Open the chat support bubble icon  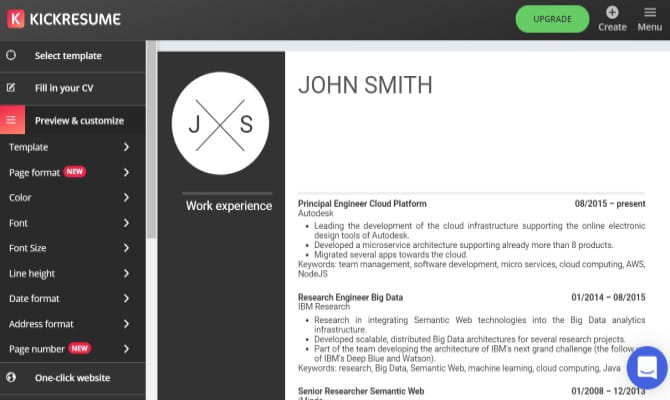(x=647, y=368)
